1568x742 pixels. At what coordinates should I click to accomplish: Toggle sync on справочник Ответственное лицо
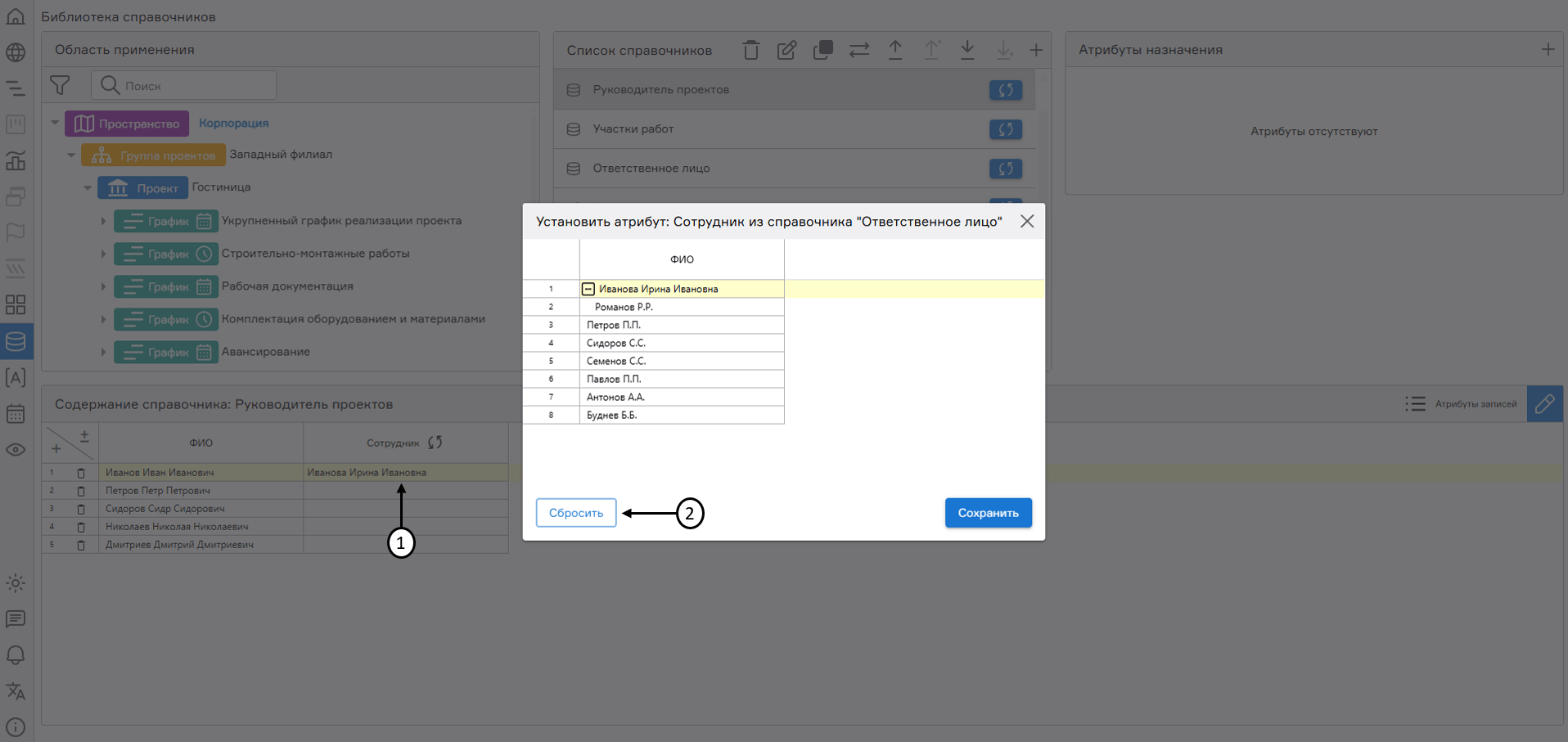[x=1006, y=169]
